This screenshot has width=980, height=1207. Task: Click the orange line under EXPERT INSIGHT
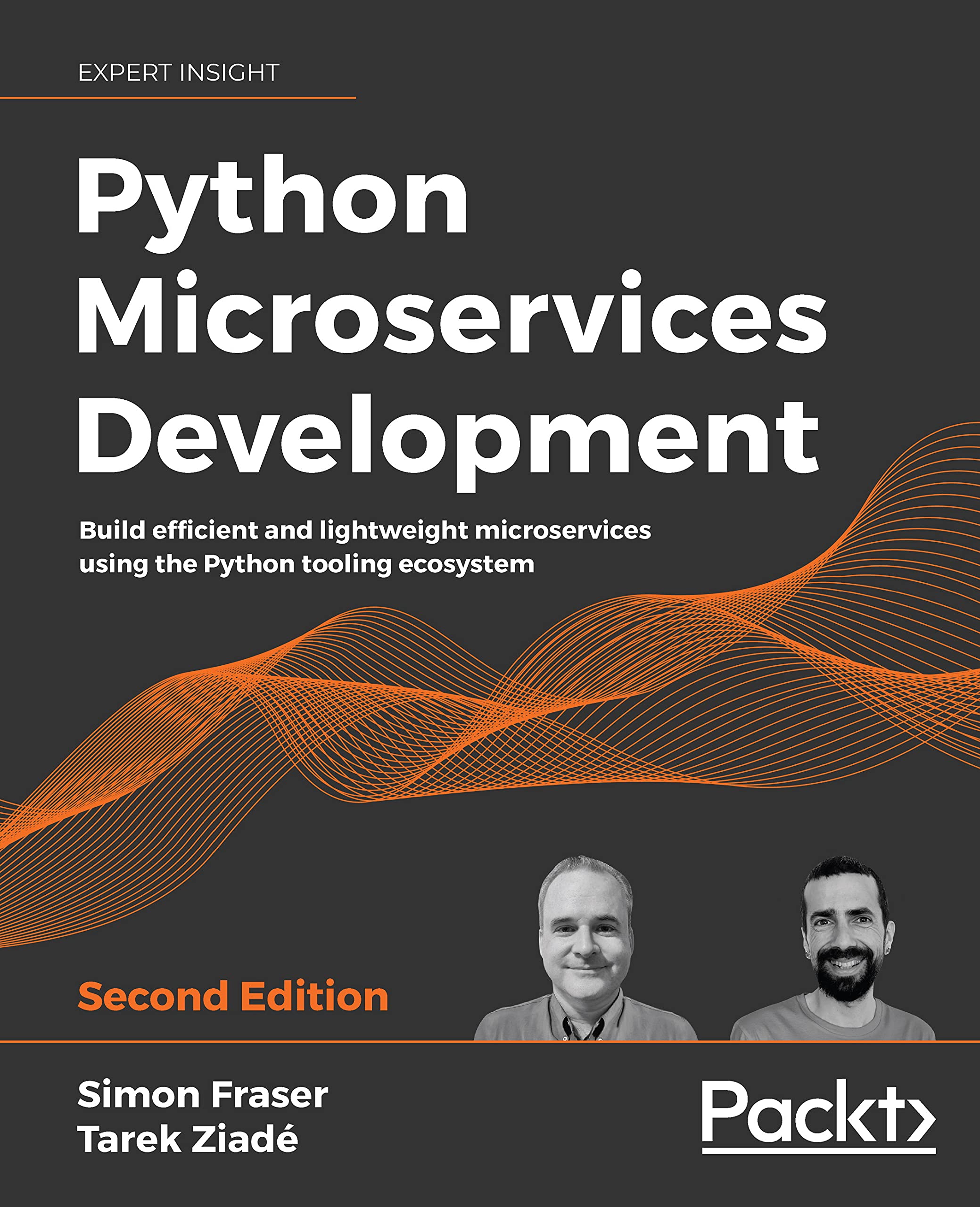click(178, 98)
